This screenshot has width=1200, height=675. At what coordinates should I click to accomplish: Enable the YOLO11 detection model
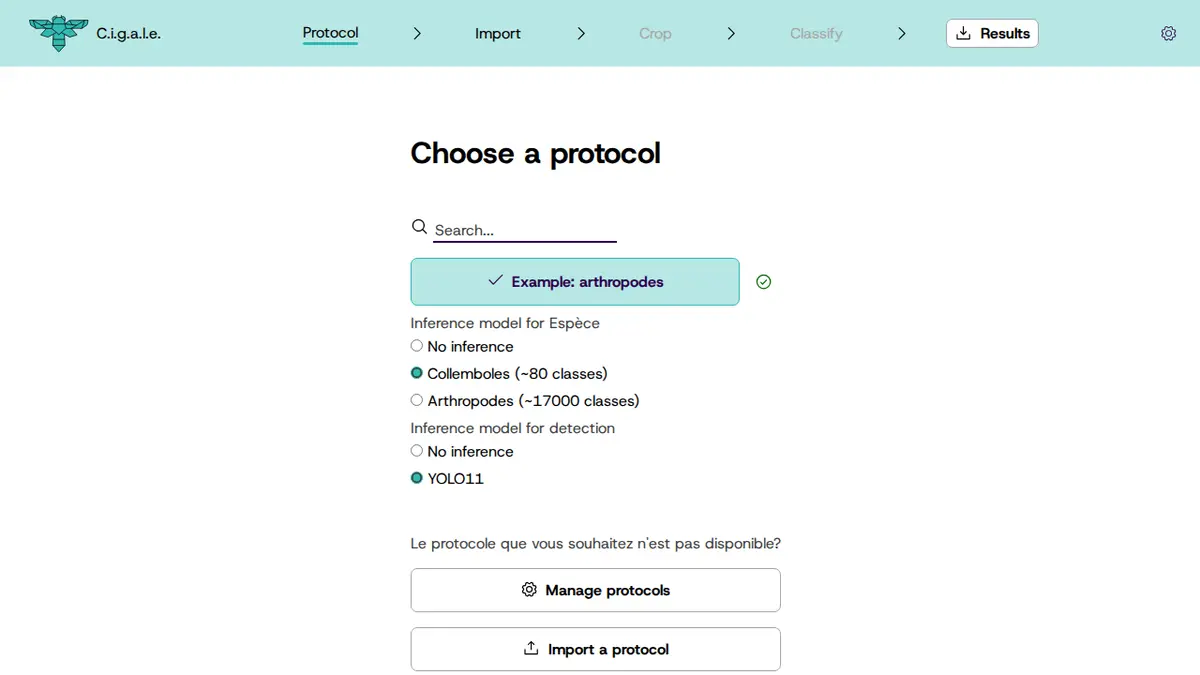click(417, 478)
